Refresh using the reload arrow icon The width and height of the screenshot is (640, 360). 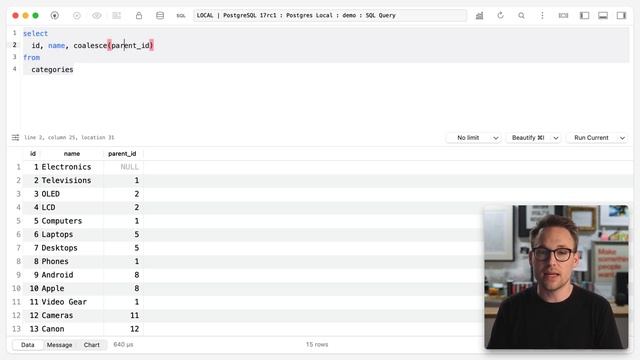coord(500,16)
